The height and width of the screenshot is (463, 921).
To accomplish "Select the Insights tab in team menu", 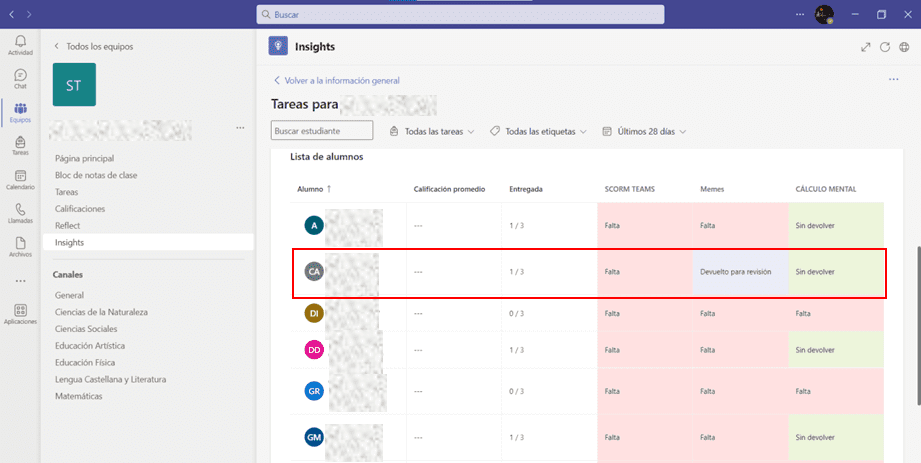I will [149, 242].
